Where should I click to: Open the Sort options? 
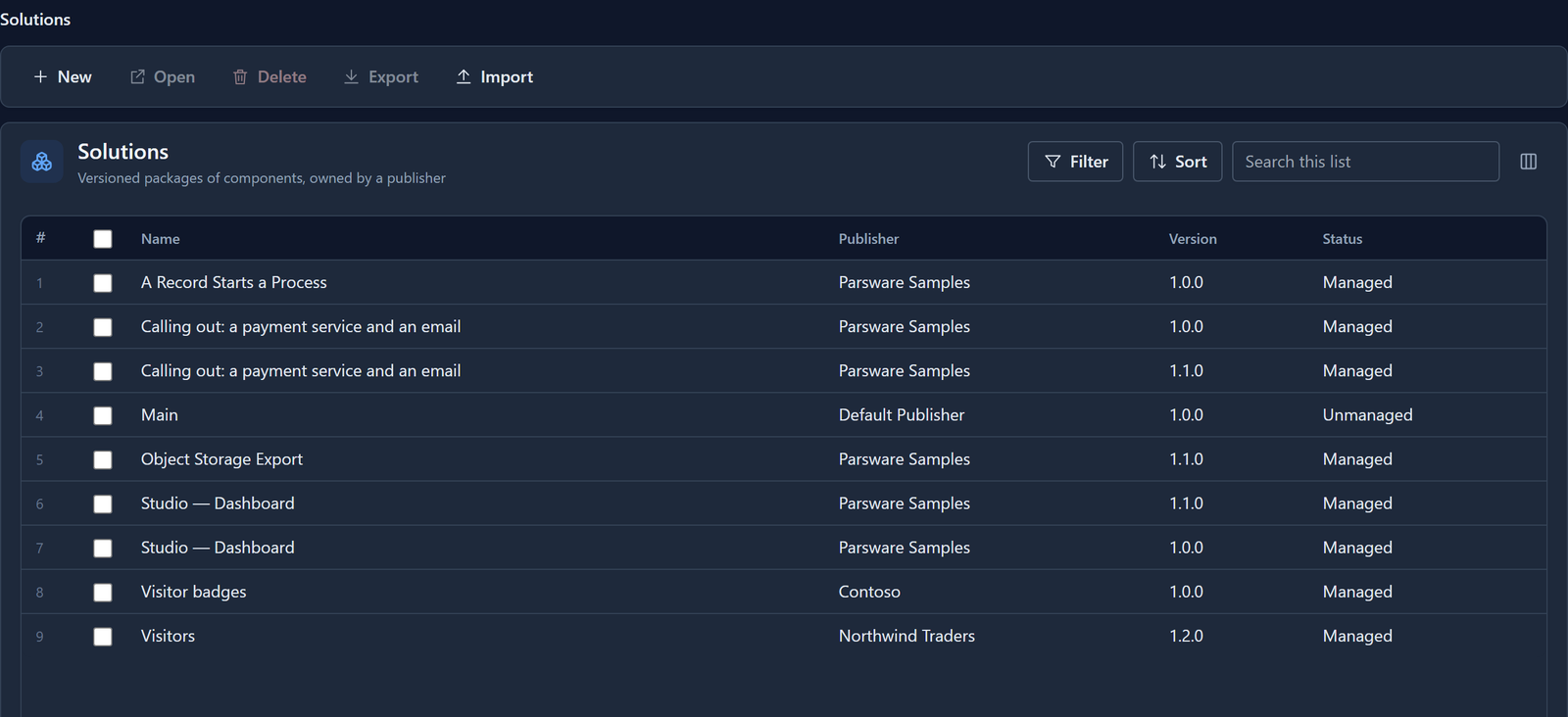[x=1177, y=162]
